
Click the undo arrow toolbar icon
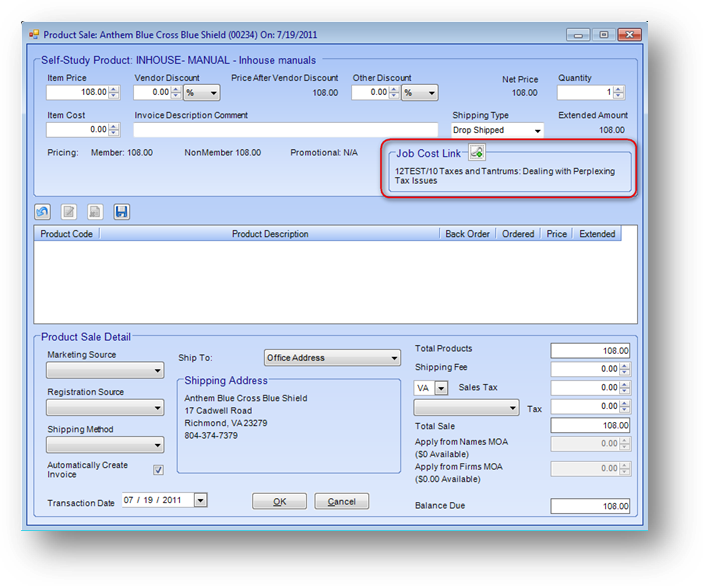coord(43,212)
